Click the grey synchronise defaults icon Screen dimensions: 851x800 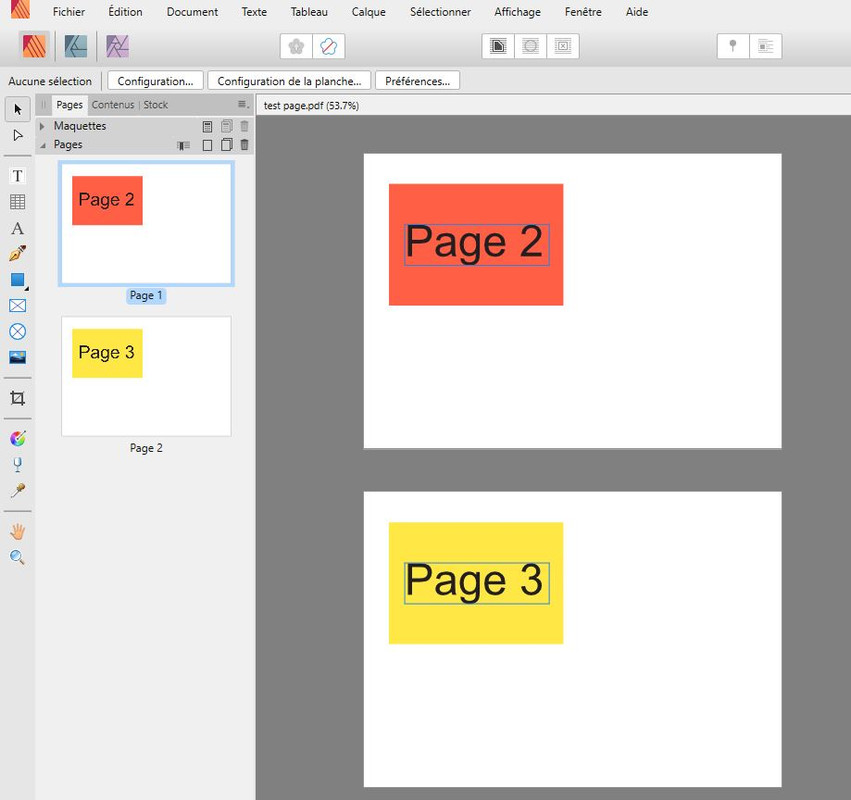pos(296,47)
